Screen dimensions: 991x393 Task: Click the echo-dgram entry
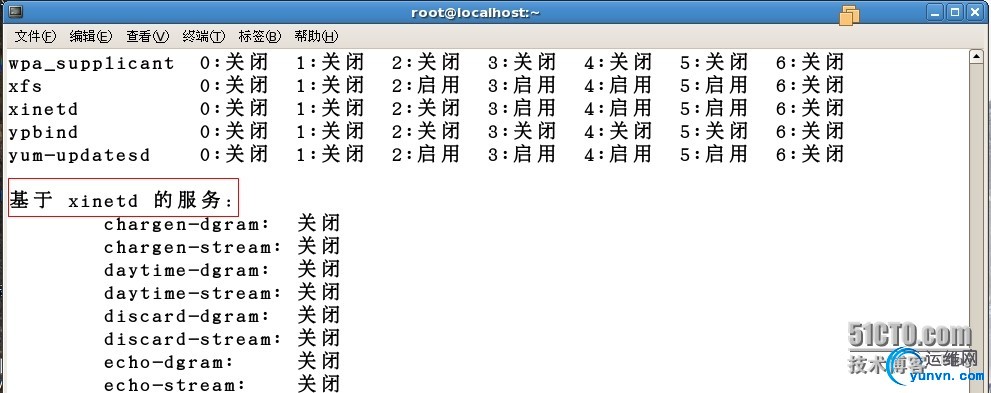click(x=169, y=363)
